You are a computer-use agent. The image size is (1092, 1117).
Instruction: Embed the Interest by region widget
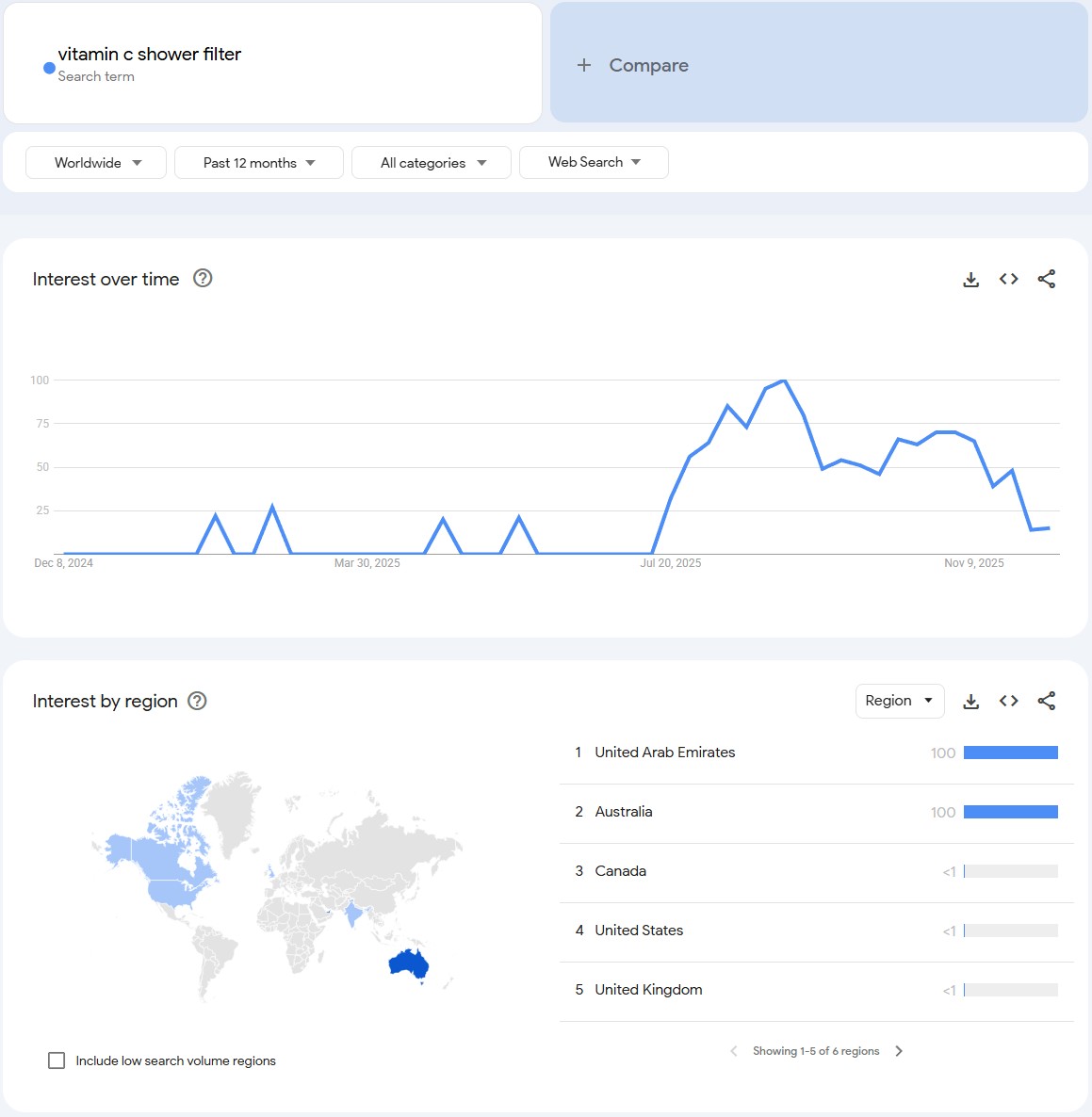[1008, 701]
